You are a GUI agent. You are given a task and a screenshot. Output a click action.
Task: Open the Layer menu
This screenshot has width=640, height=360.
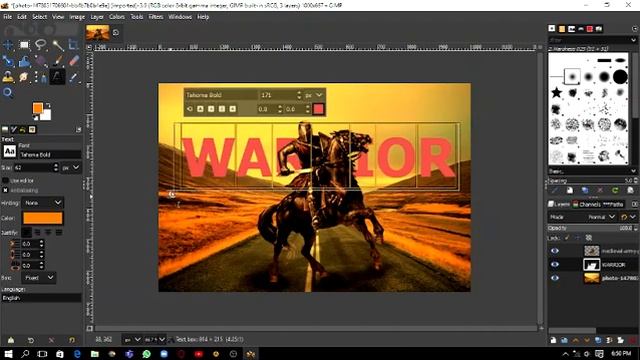97,17
